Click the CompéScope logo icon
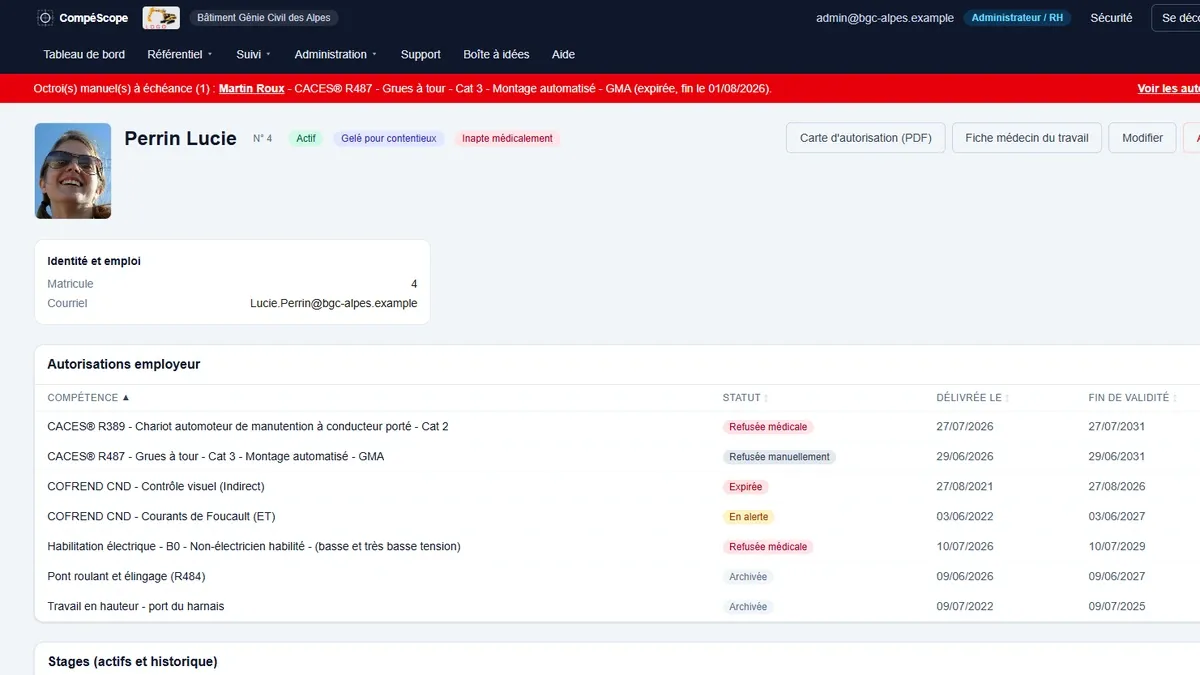Viewport: 1200px width, 675px height. click(x=45, y=18)
